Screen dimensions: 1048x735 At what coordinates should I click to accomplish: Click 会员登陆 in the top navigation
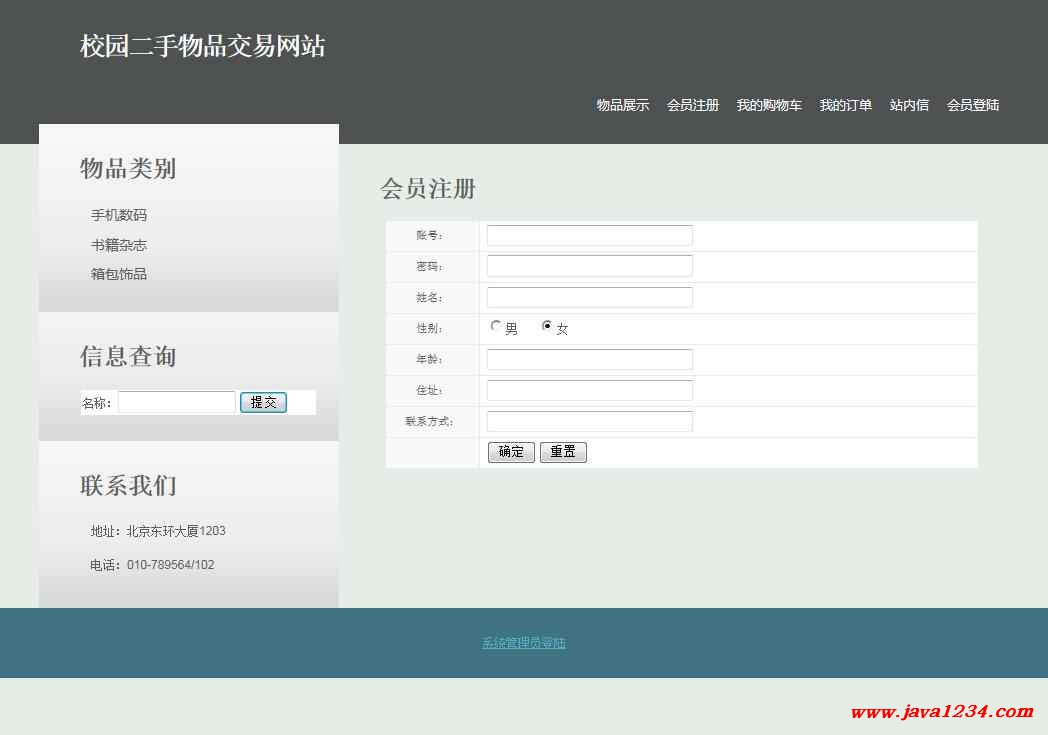click(x=972, y=105)
